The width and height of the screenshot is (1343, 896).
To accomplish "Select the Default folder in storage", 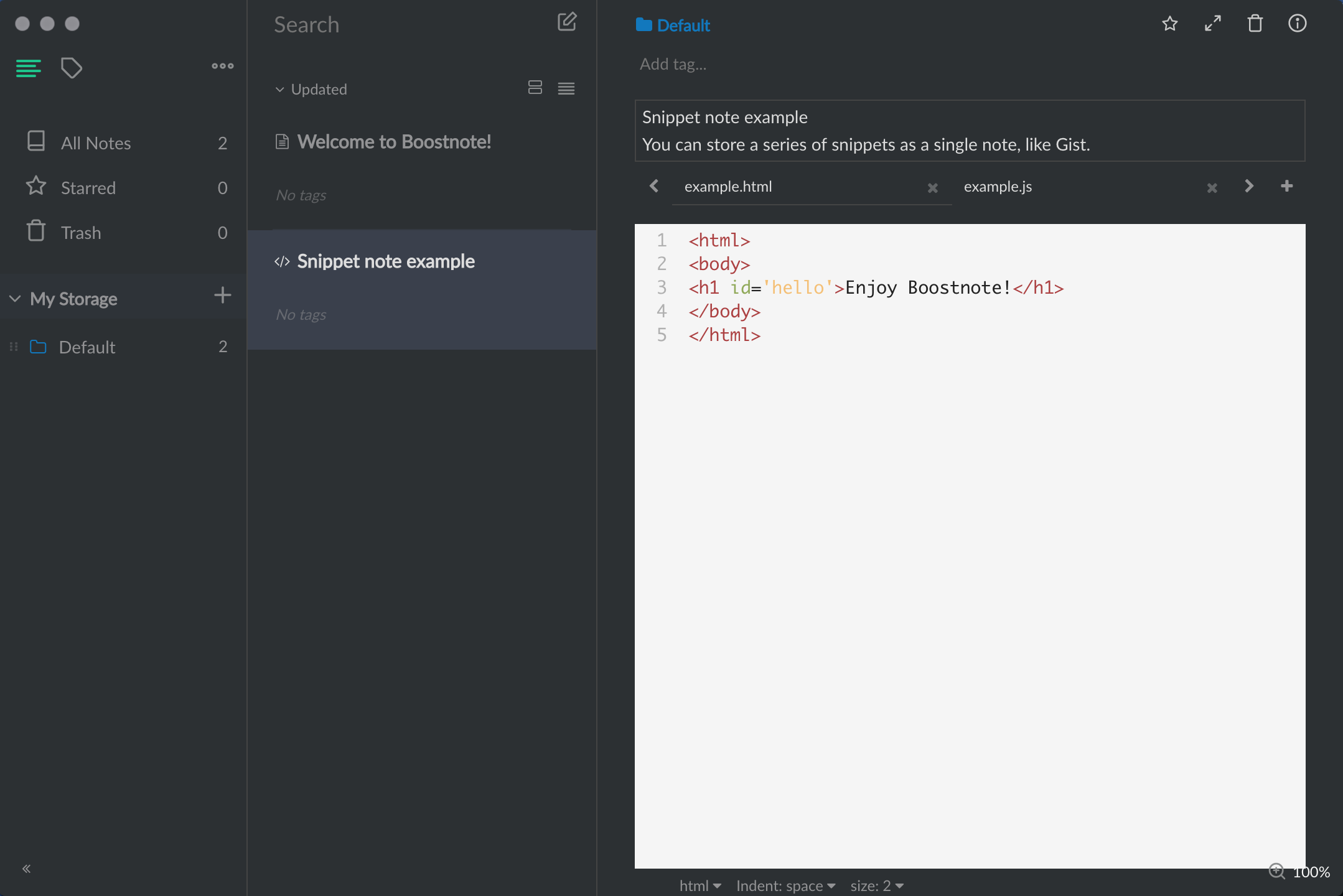I will pyautogui.click(x=87, y=347).
